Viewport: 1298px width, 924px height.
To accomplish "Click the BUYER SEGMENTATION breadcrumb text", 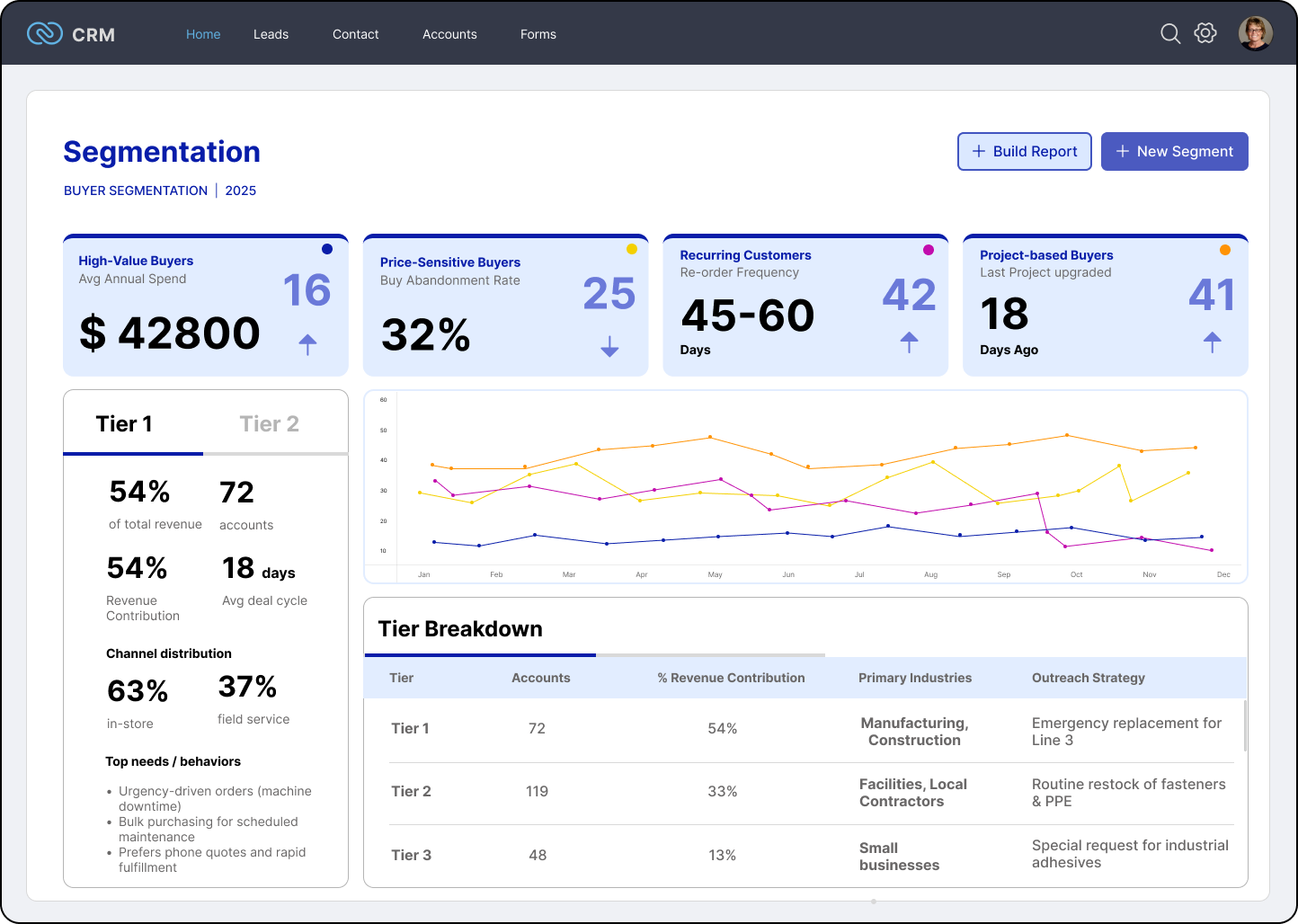I will (x=136, y=191).
